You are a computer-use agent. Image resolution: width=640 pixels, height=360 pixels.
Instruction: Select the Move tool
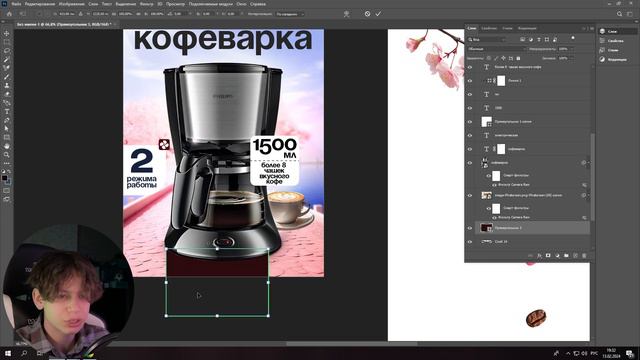(7, 33)
